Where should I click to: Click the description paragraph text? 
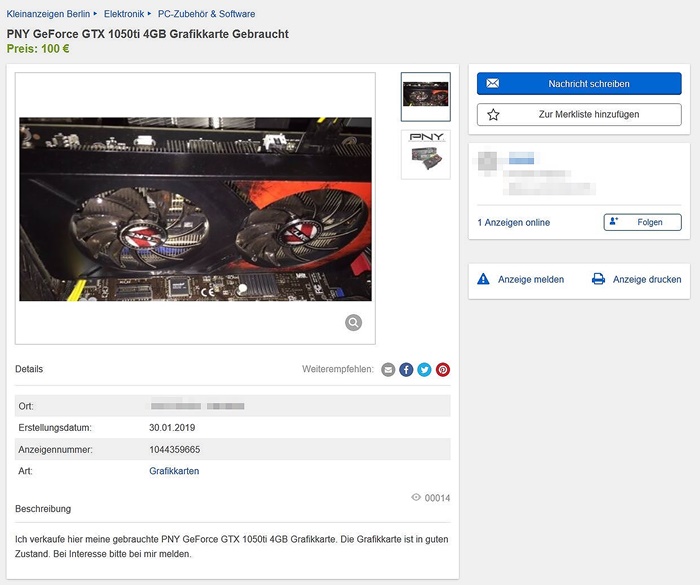[232, 547]
